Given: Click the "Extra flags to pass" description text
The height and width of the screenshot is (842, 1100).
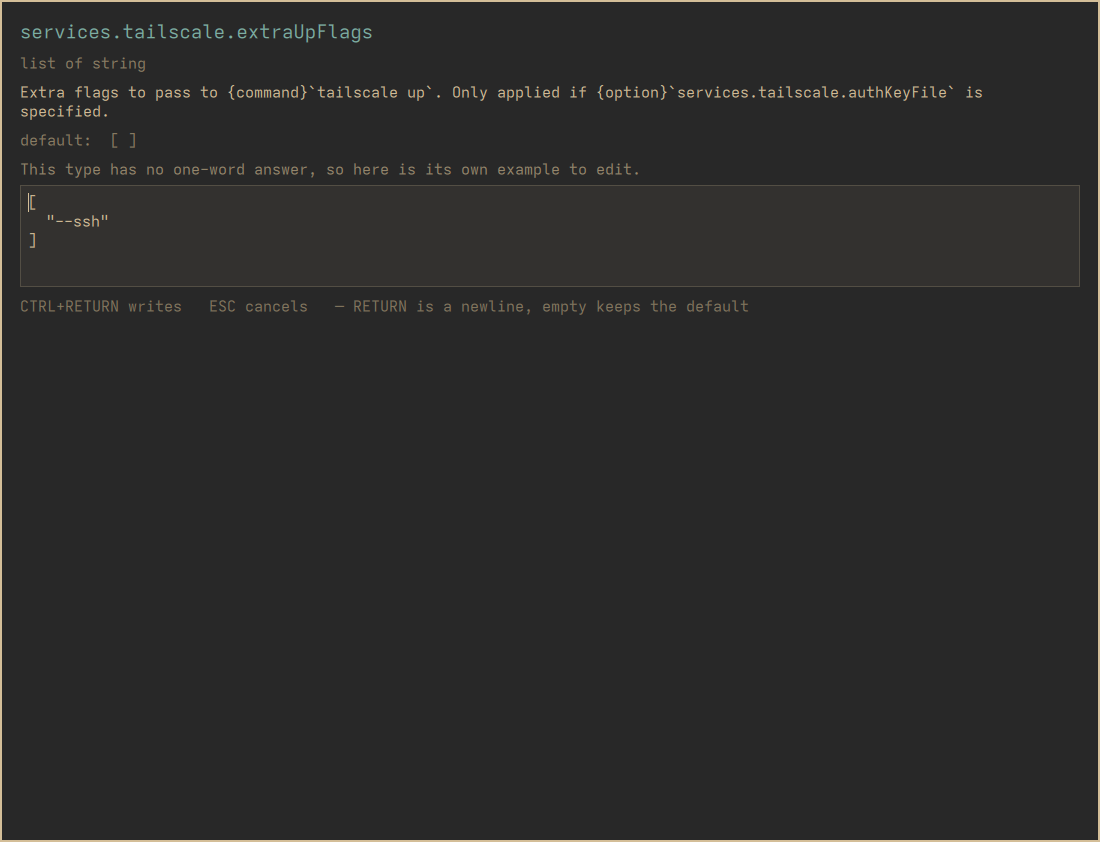Looking at the screenshot, I should click(x=501, y=102).
